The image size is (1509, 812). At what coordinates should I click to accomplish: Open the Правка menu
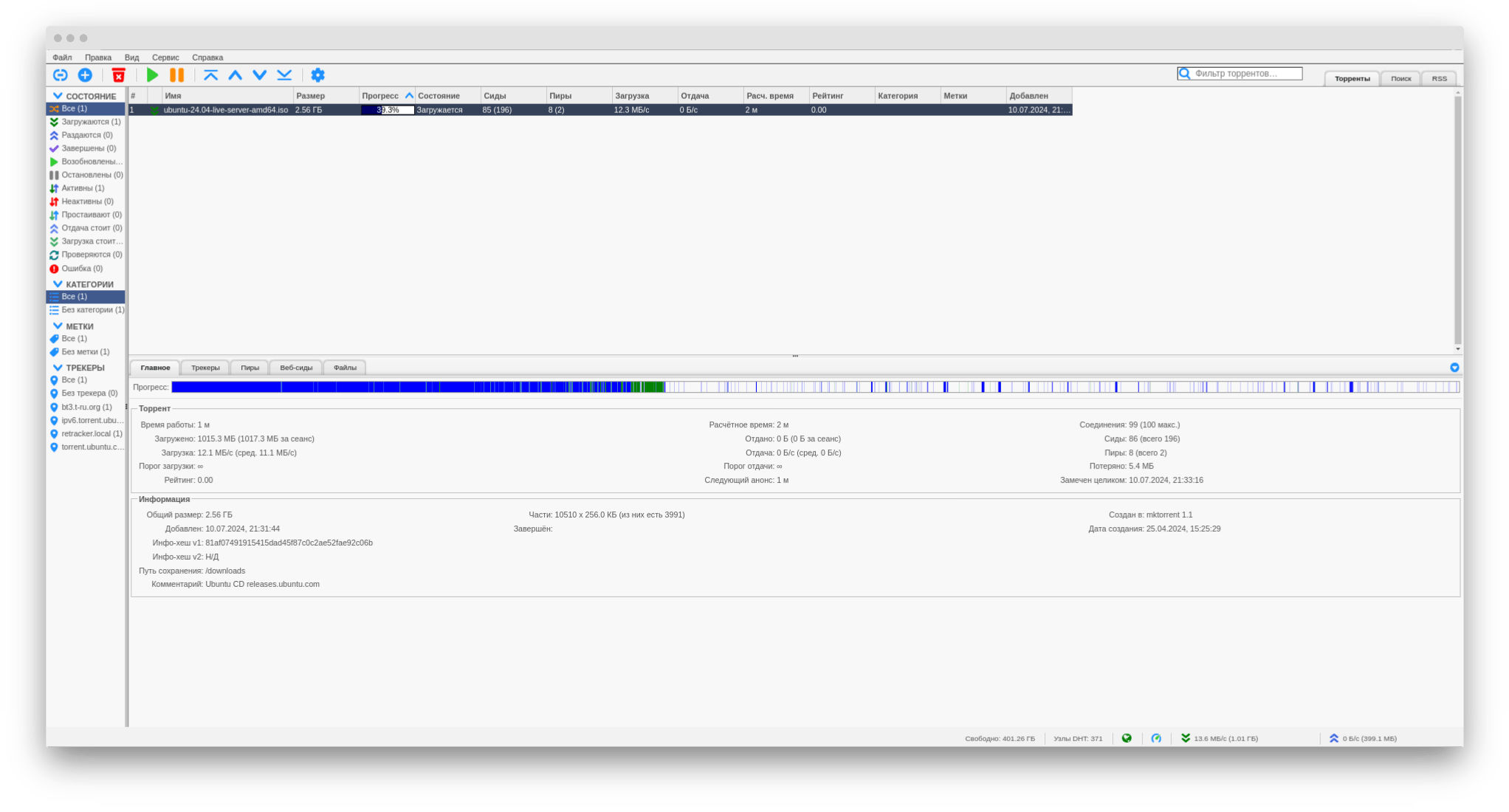(97, 57)
